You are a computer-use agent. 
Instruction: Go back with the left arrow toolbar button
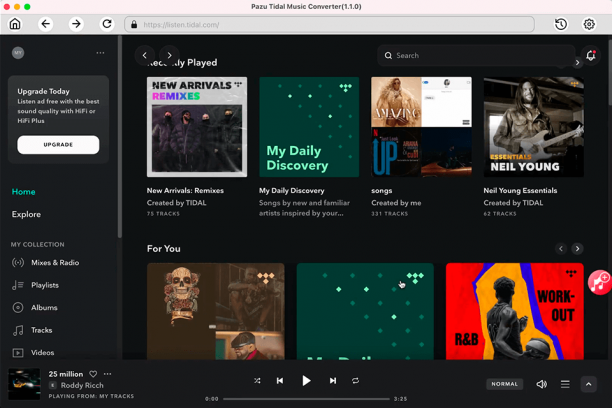46,24
